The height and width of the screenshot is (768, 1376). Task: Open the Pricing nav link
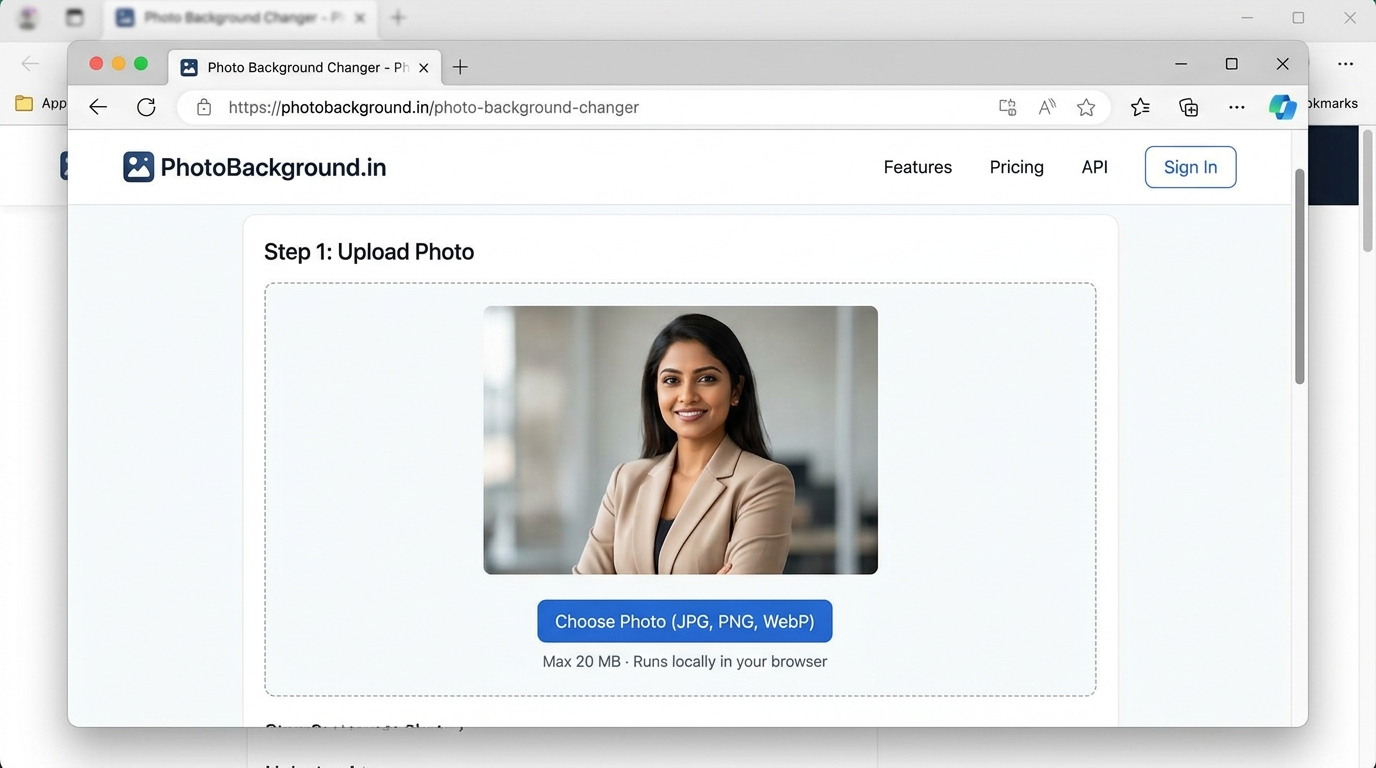point(1017,167)
